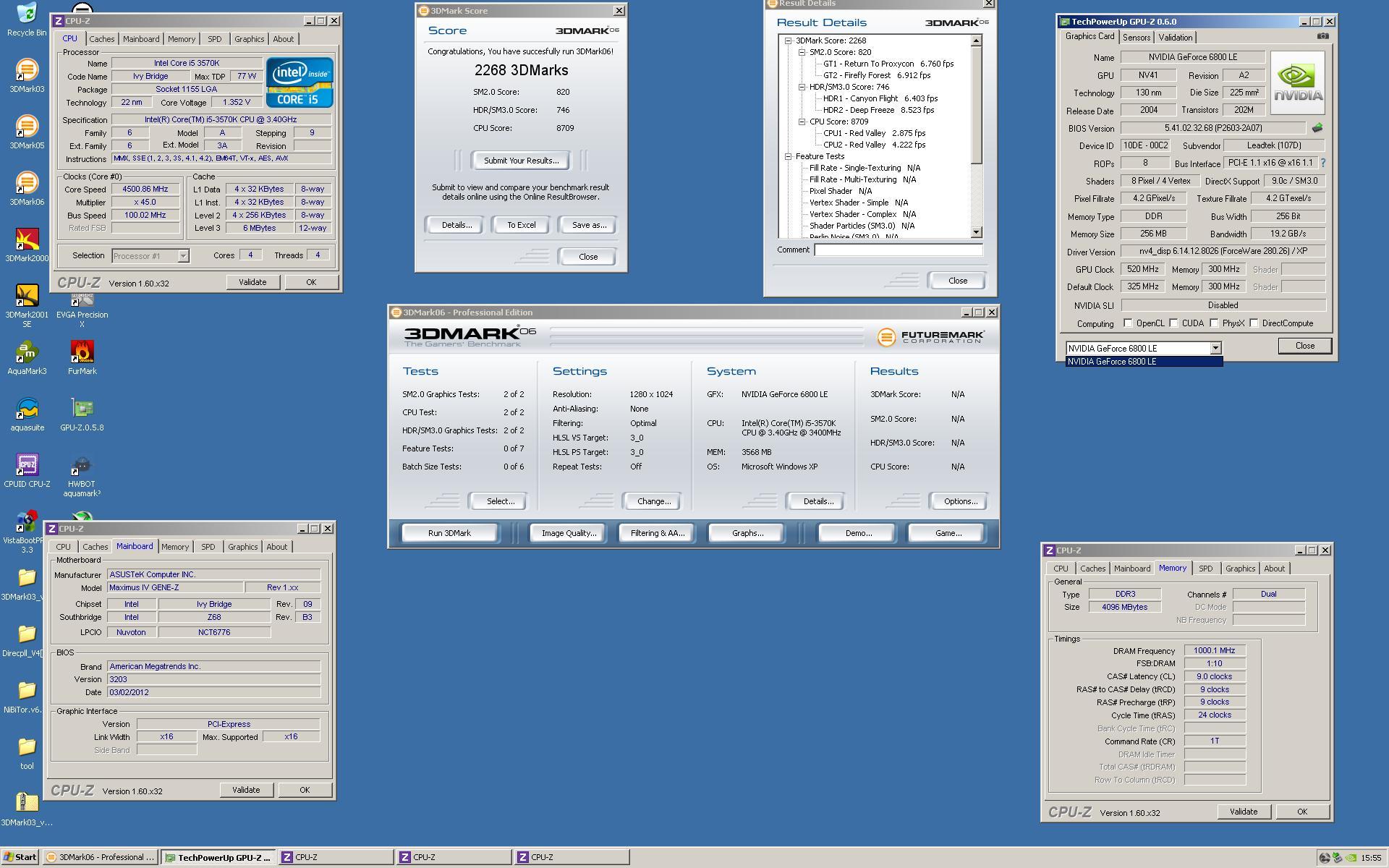Open the Processor #1 selection dropdown
This screenshot has width=1389, height=868.
(183, 256)
